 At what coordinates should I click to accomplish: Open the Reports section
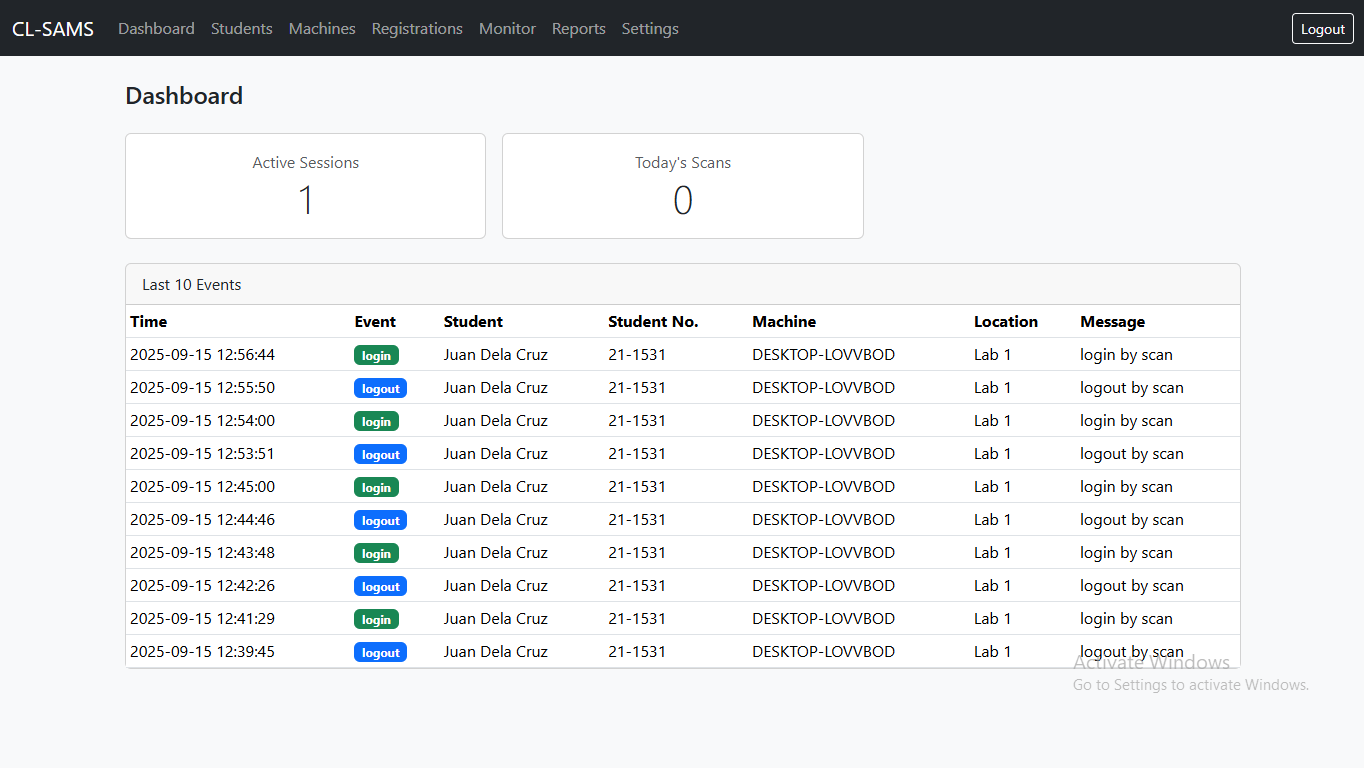578,28
